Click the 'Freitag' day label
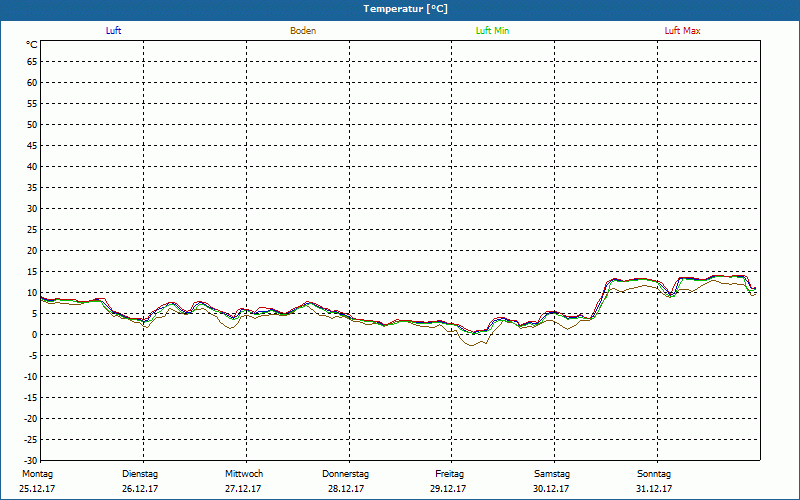The height and width of the screenshot is (500, 800). click(x=449, y=474)
